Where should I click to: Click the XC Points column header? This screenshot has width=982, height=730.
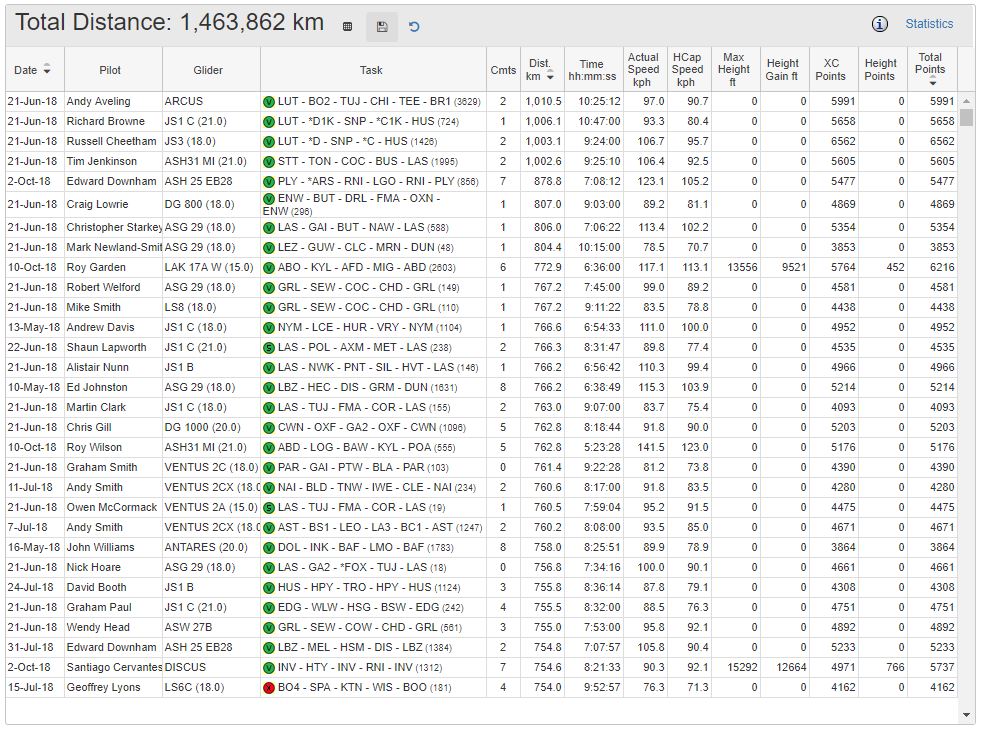[830, 70]
